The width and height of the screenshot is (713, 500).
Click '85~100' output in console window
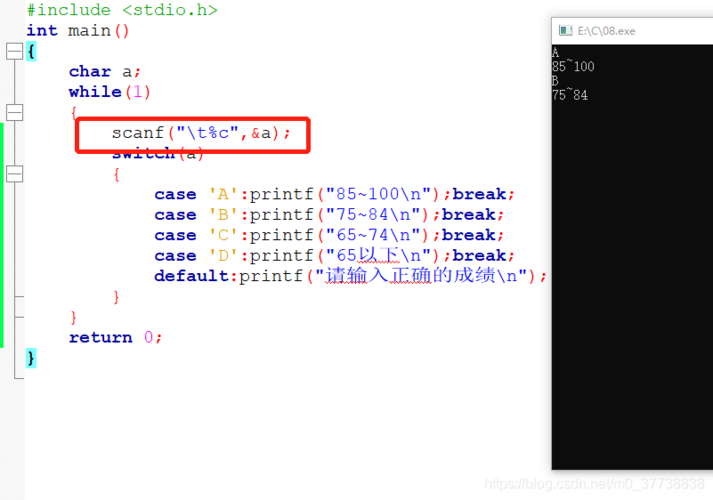click(x=573, y=67)
